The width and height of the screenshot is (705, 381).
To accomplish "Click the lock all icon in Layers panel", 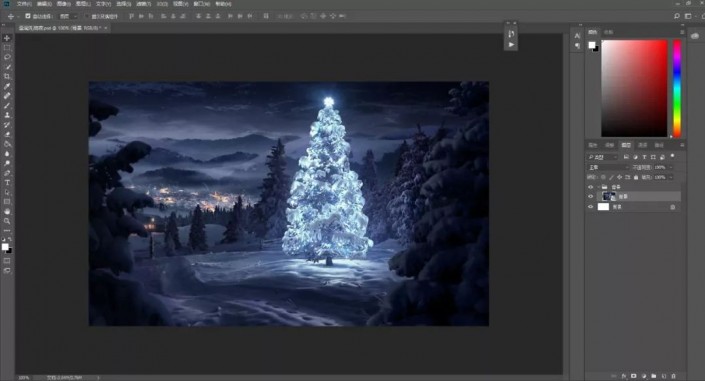I will pyautogui.click(x=636, y=177).
